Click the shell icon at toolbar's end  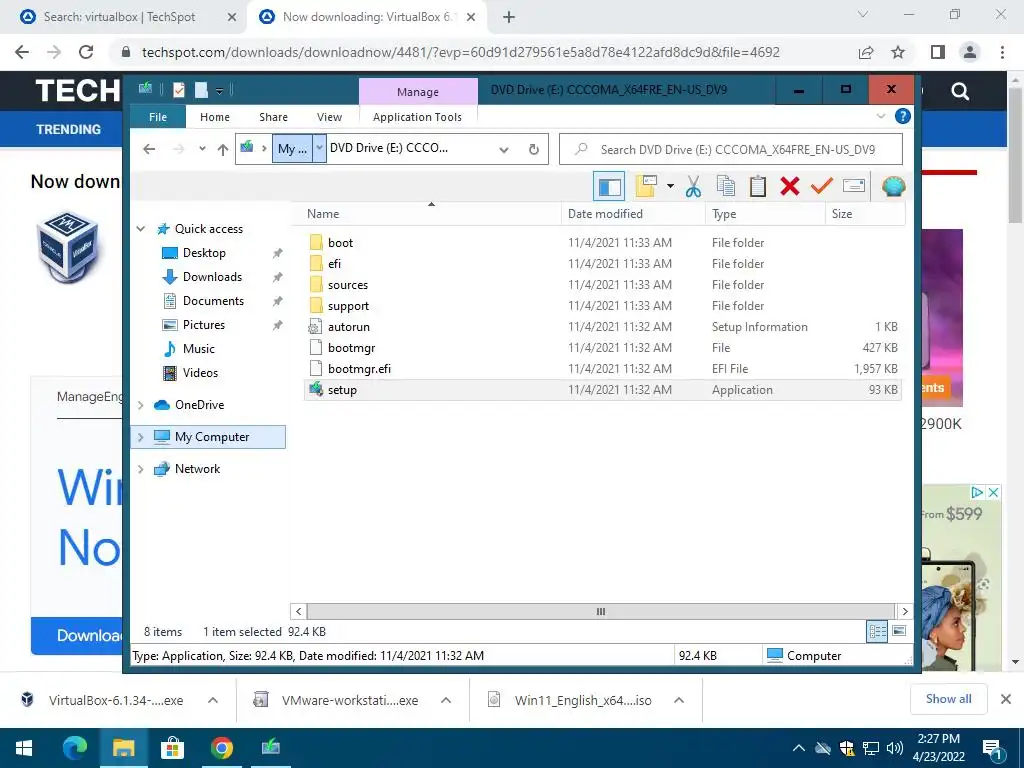(x=893, y=187)
